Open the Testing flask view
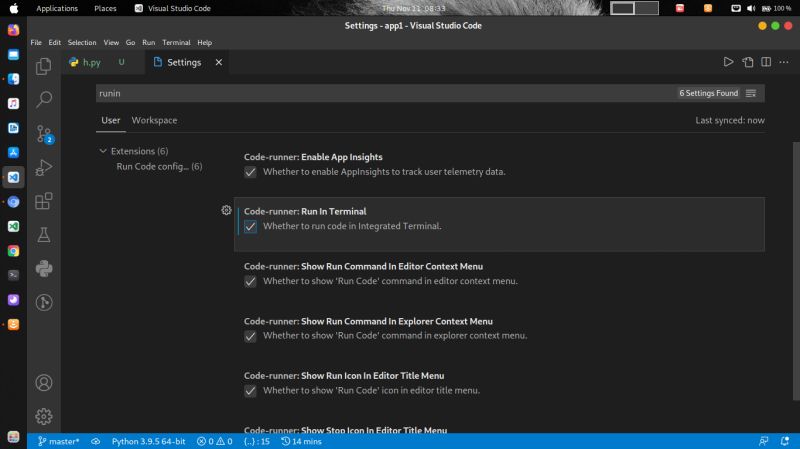The image size is (800, 449). pyautogui.click(x=43, y=235)
